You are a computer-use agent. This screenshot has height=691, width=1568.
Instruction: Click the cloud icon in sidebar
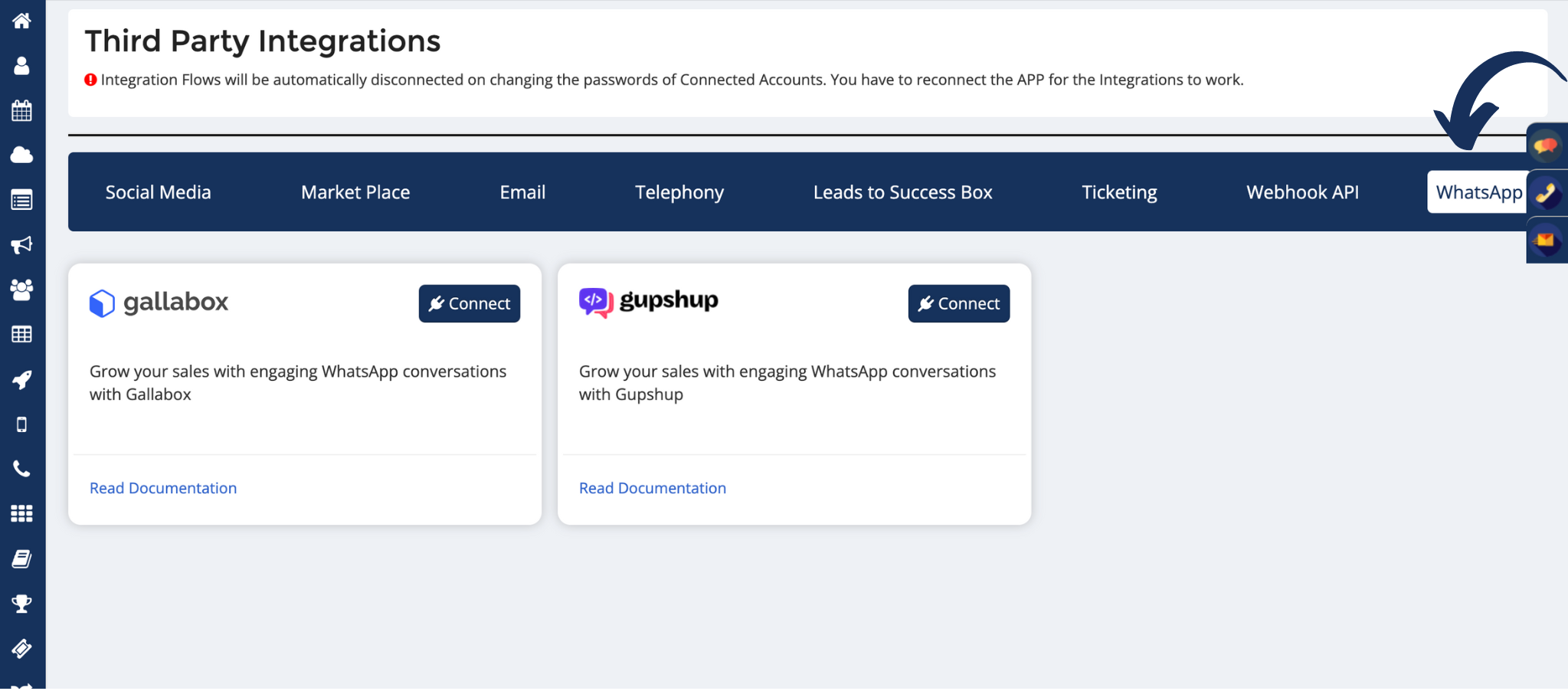(21, 156)
